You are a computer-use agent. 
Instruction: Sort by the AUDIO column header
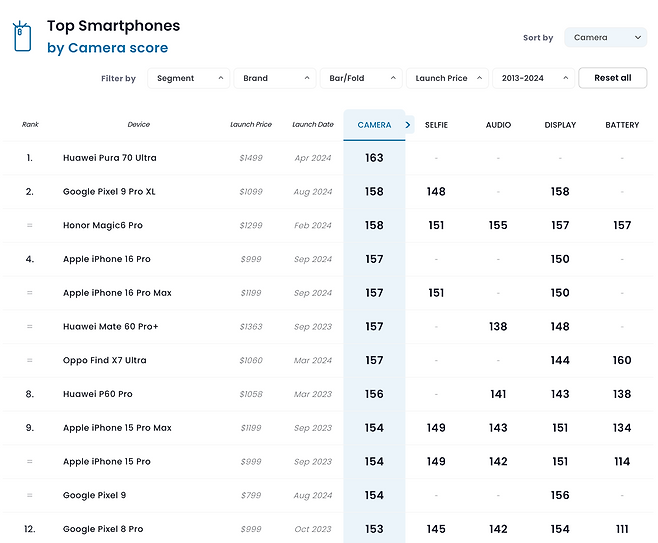tap(498, 125)
